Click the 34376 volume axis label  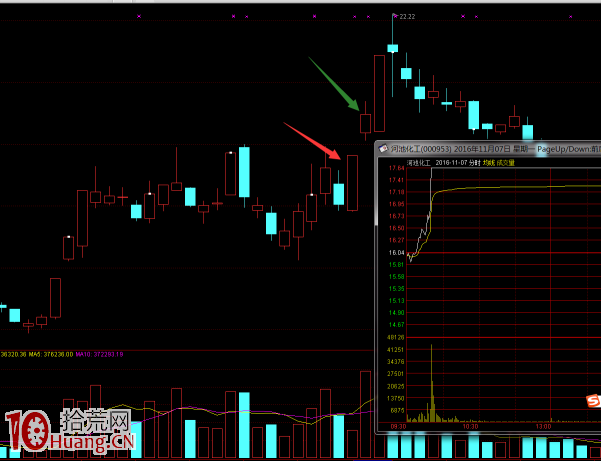pyautogui.click(x=396, y=361)
